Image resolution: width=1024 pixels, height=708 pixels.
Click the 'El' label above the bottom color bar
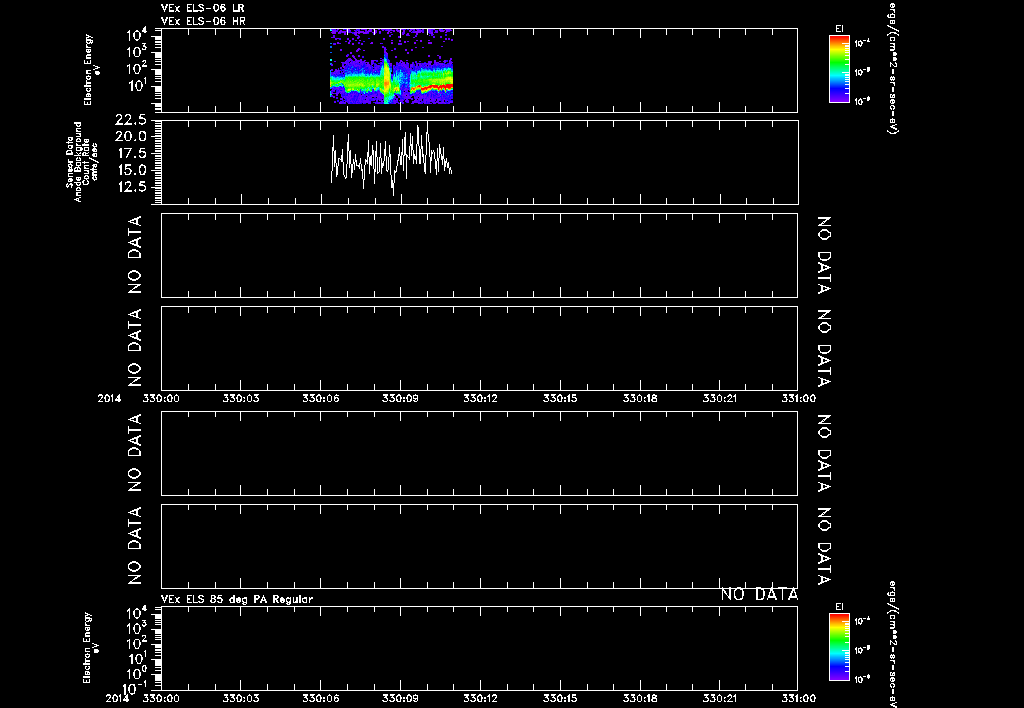point(839,607)
